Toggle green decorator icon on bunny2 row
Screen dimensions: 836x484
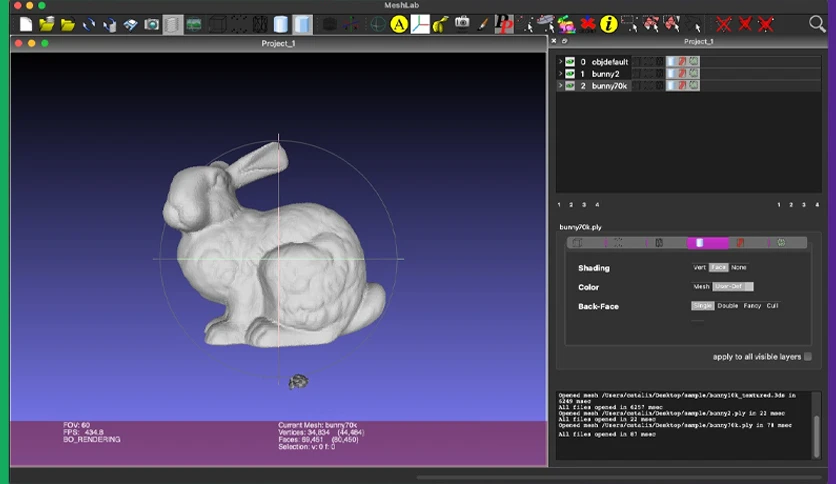pos(693,74)
